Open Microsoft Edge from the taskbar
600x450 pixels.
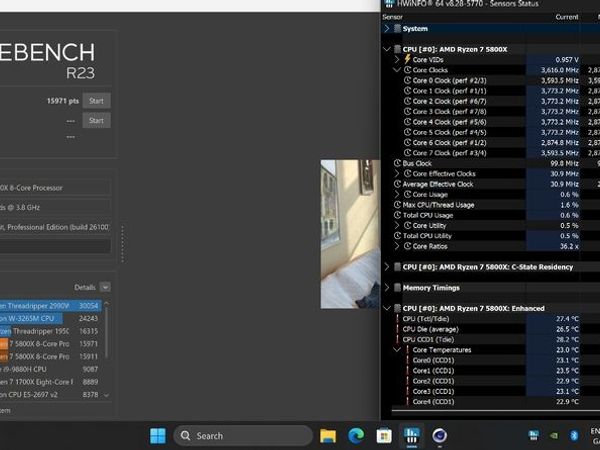point(356,435)
